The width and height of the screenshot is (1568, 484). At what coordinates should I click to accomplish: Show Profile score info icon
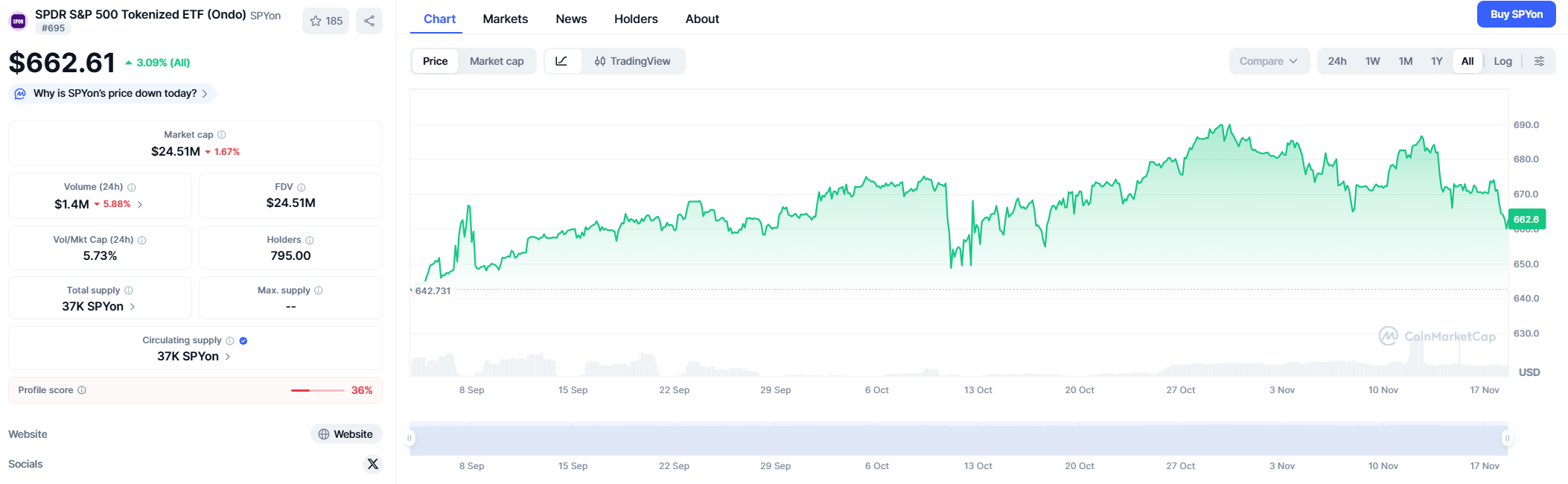pos(82,390)
